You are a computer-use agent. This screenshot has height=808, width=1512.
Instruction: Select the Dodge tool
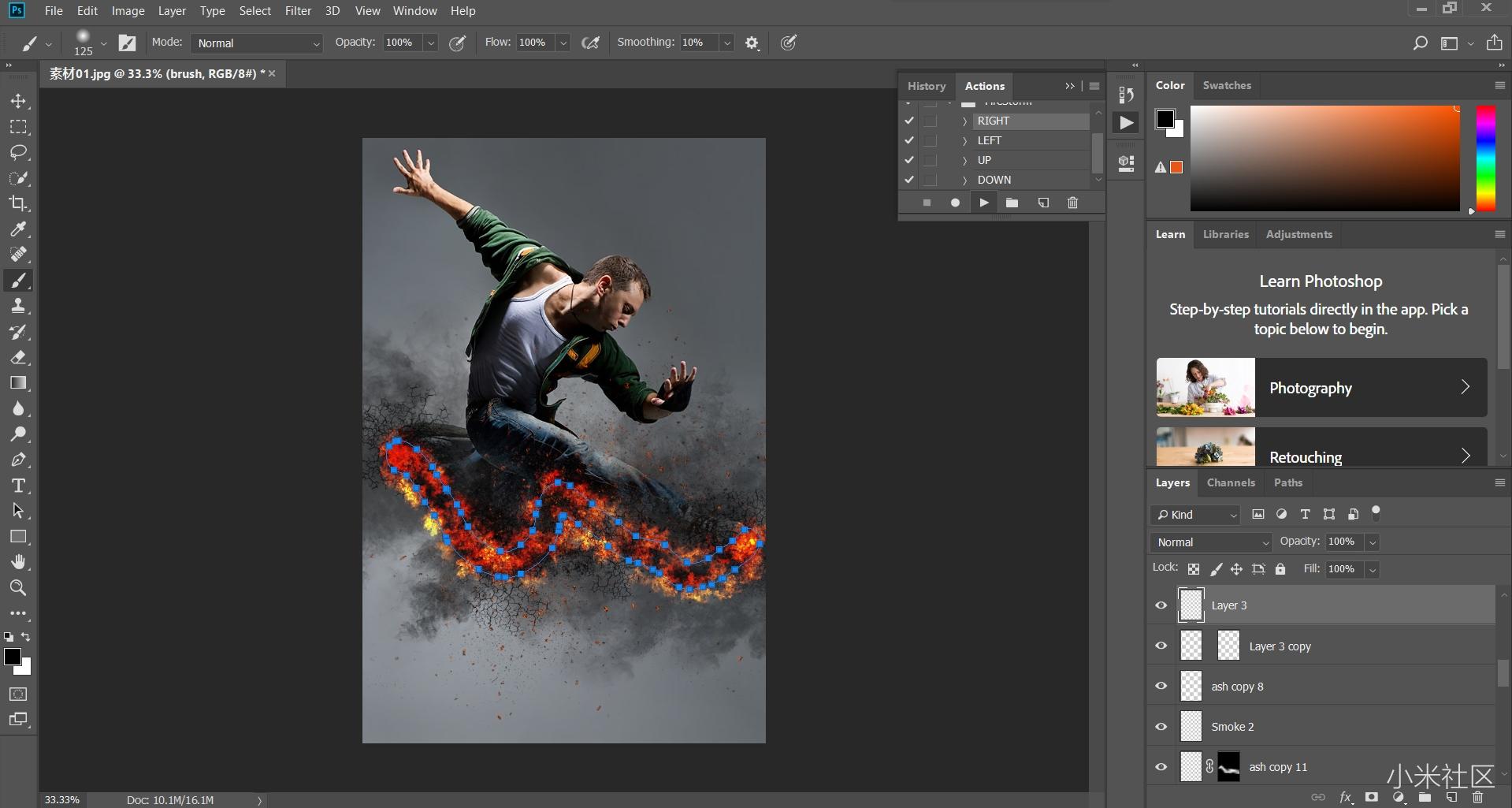19,434
